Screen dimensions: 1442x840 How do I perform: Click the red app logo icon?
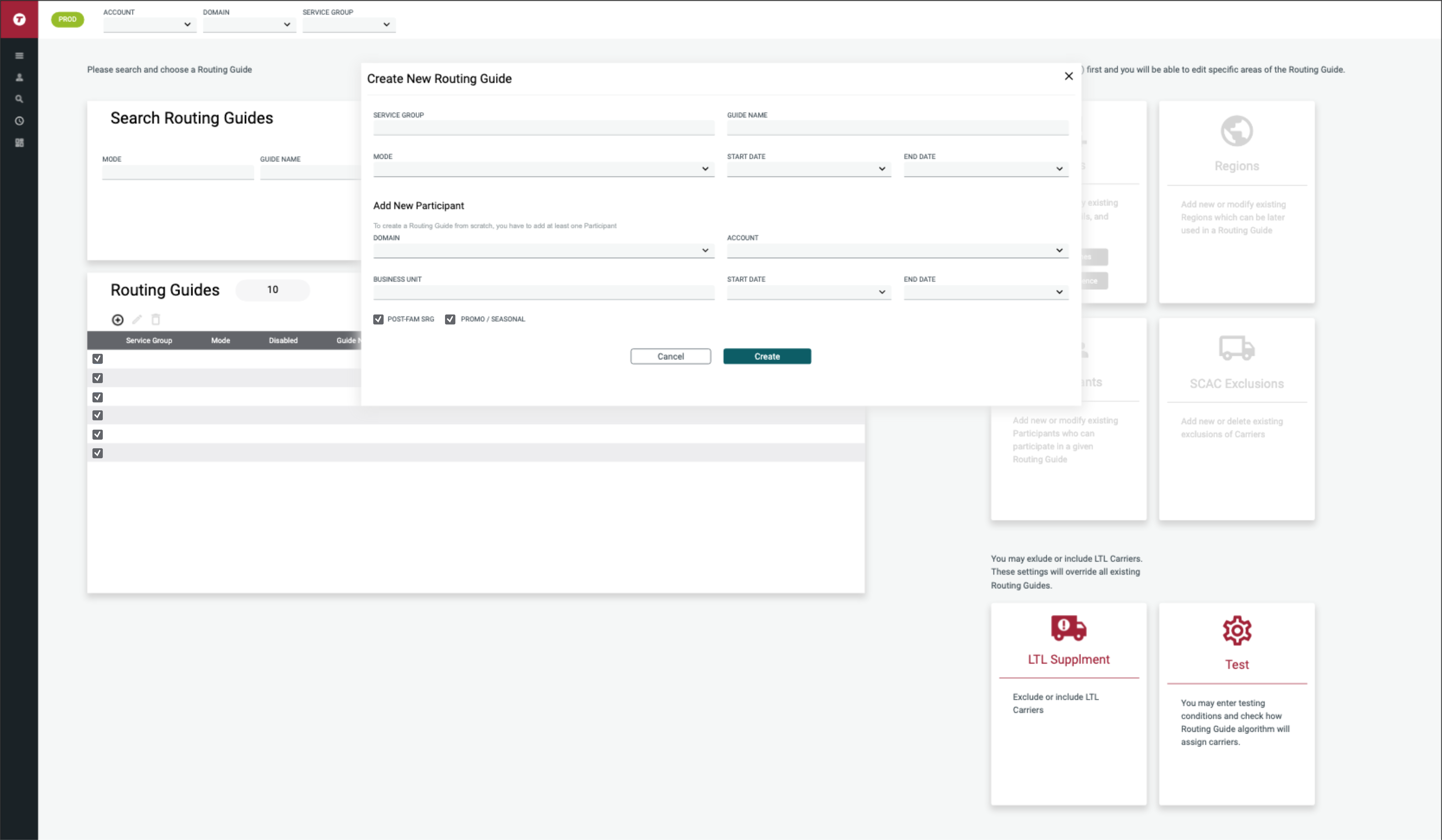[x=19, y=19]
